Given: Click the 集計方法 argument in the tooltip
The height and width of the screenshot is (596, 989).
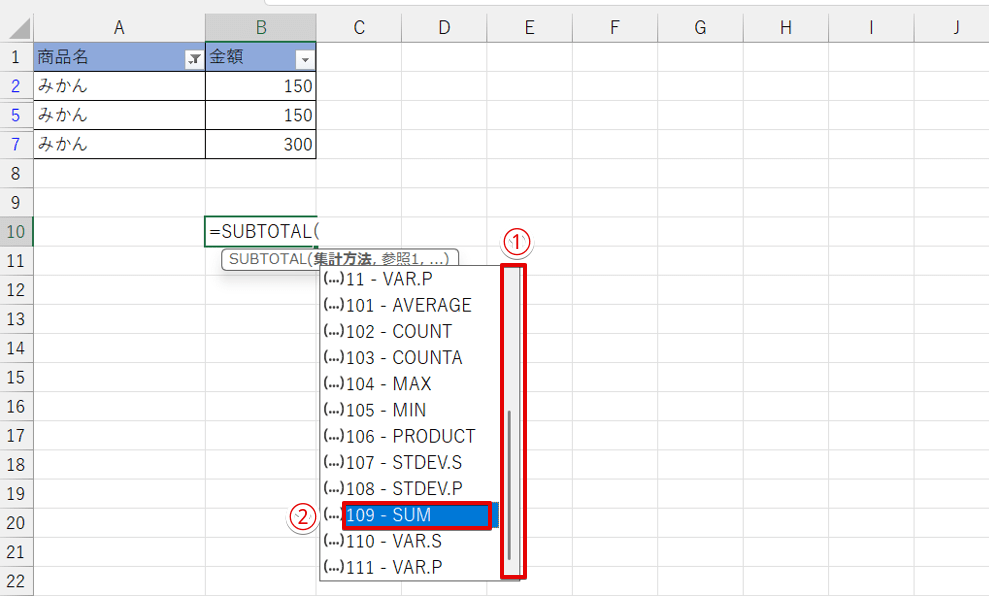Looking at the screenshot, I should click(342, 259).
